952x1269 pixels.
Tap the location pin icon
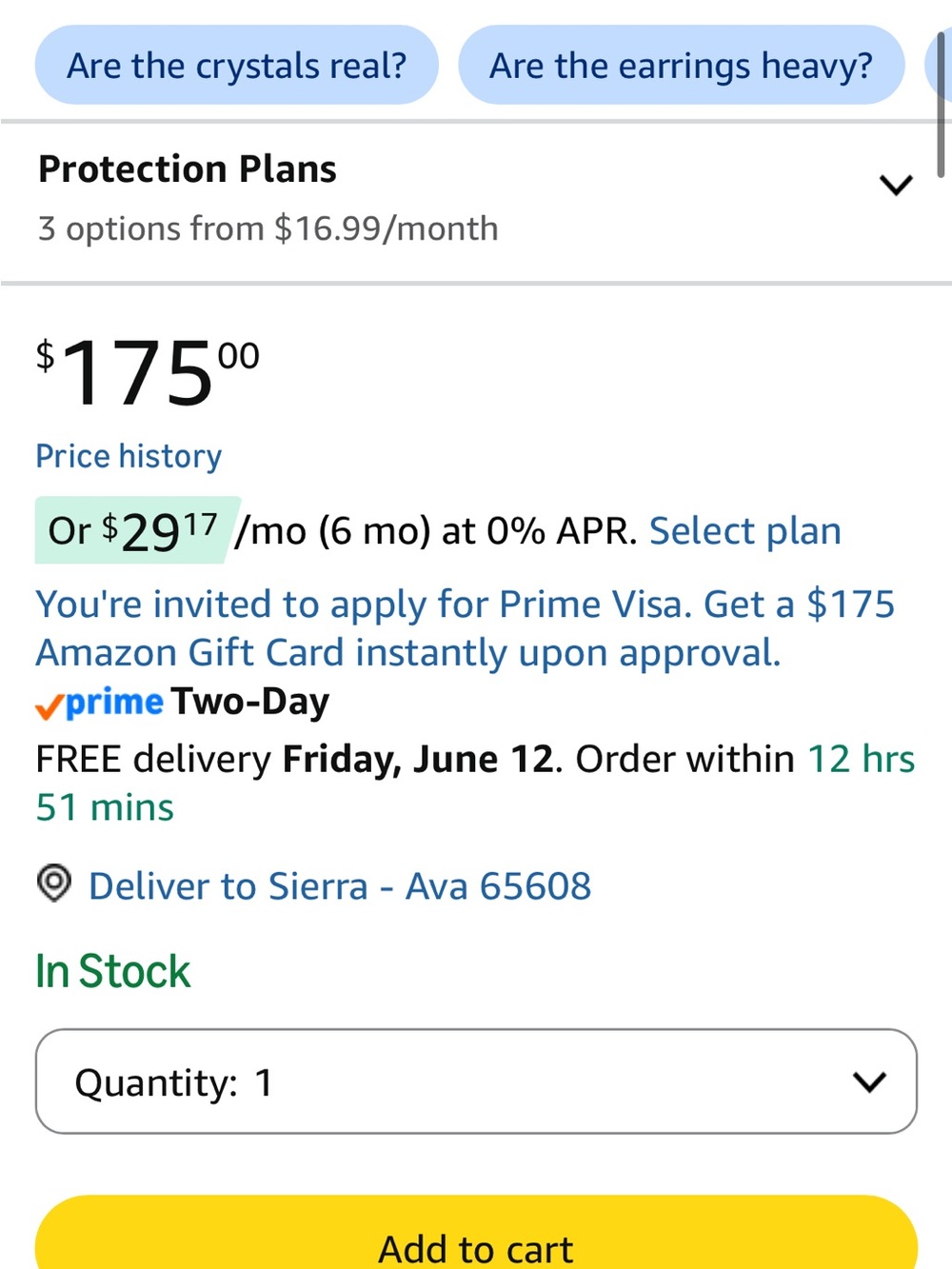pos(54,883)
